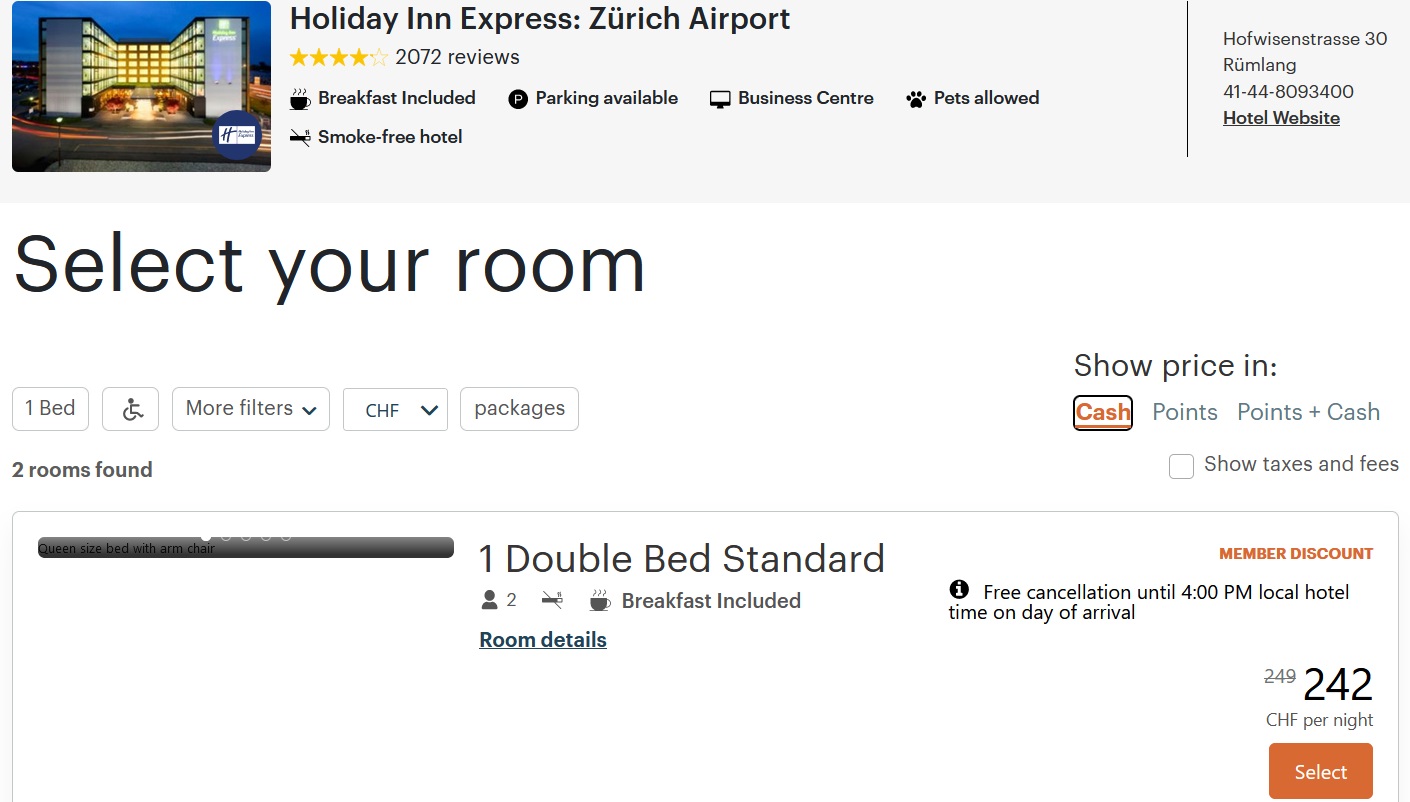Click the Pets allowed paw icon
Image resolution: width=1410 pixels, height=802 pixels.
(916, 99)
